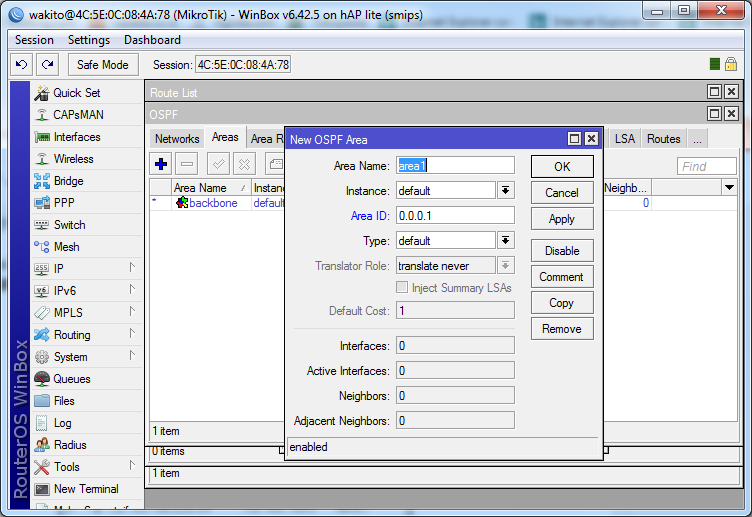
Task: Switch to the Areas tab
Action: point(225,137)
